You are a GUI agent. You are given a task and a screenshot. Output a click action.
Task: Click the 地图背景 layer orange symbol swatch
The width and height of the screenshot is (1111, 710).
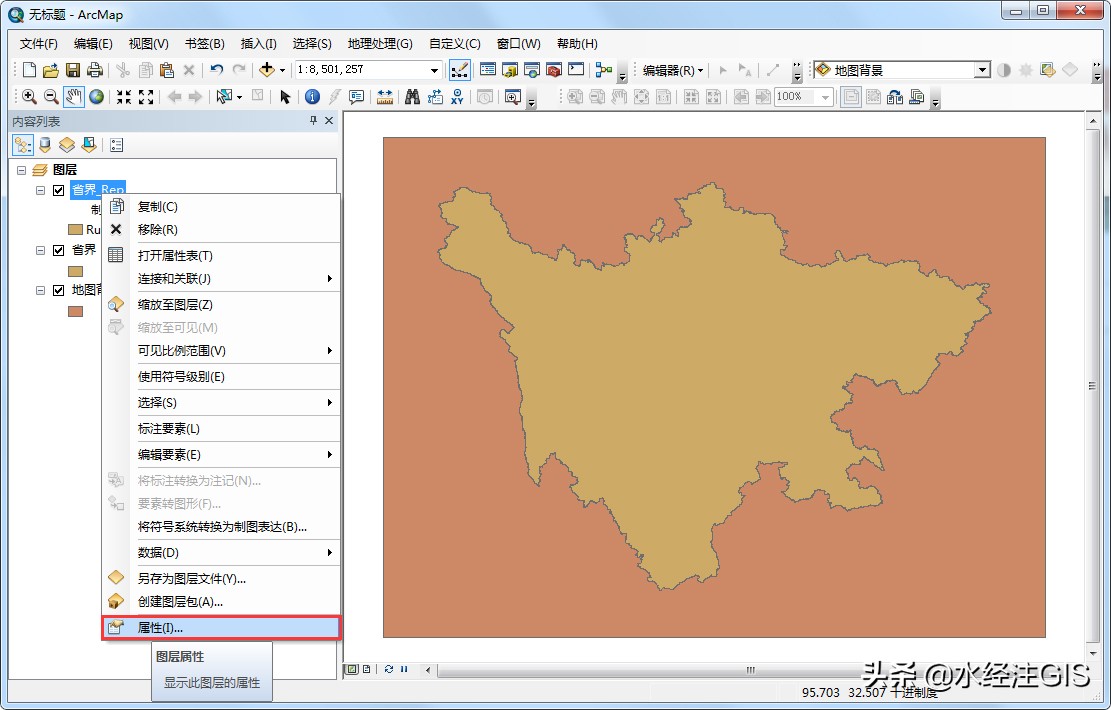coord(75,311)
